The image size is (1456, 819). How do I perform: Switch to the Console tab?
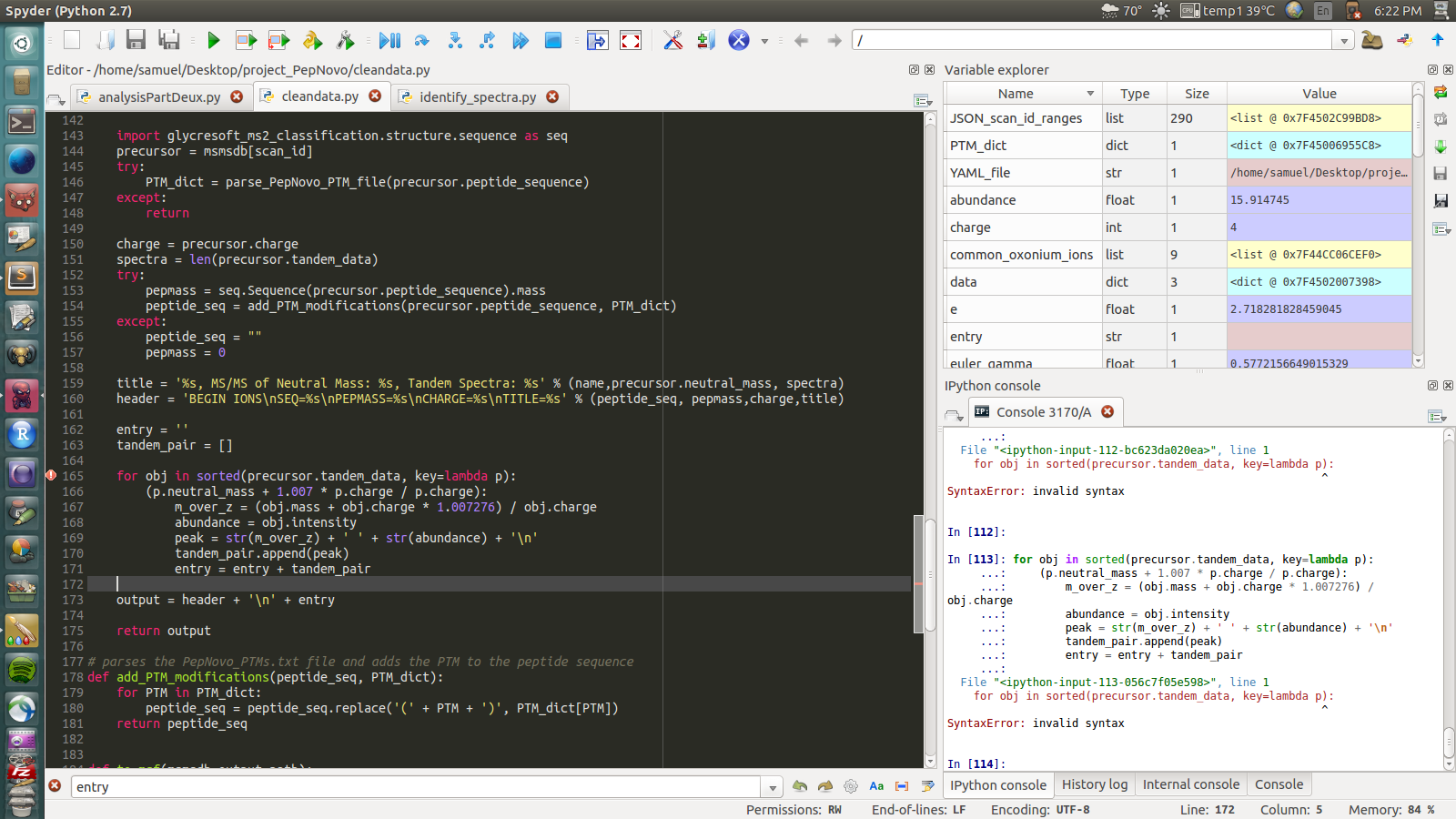pos(1279,784)
